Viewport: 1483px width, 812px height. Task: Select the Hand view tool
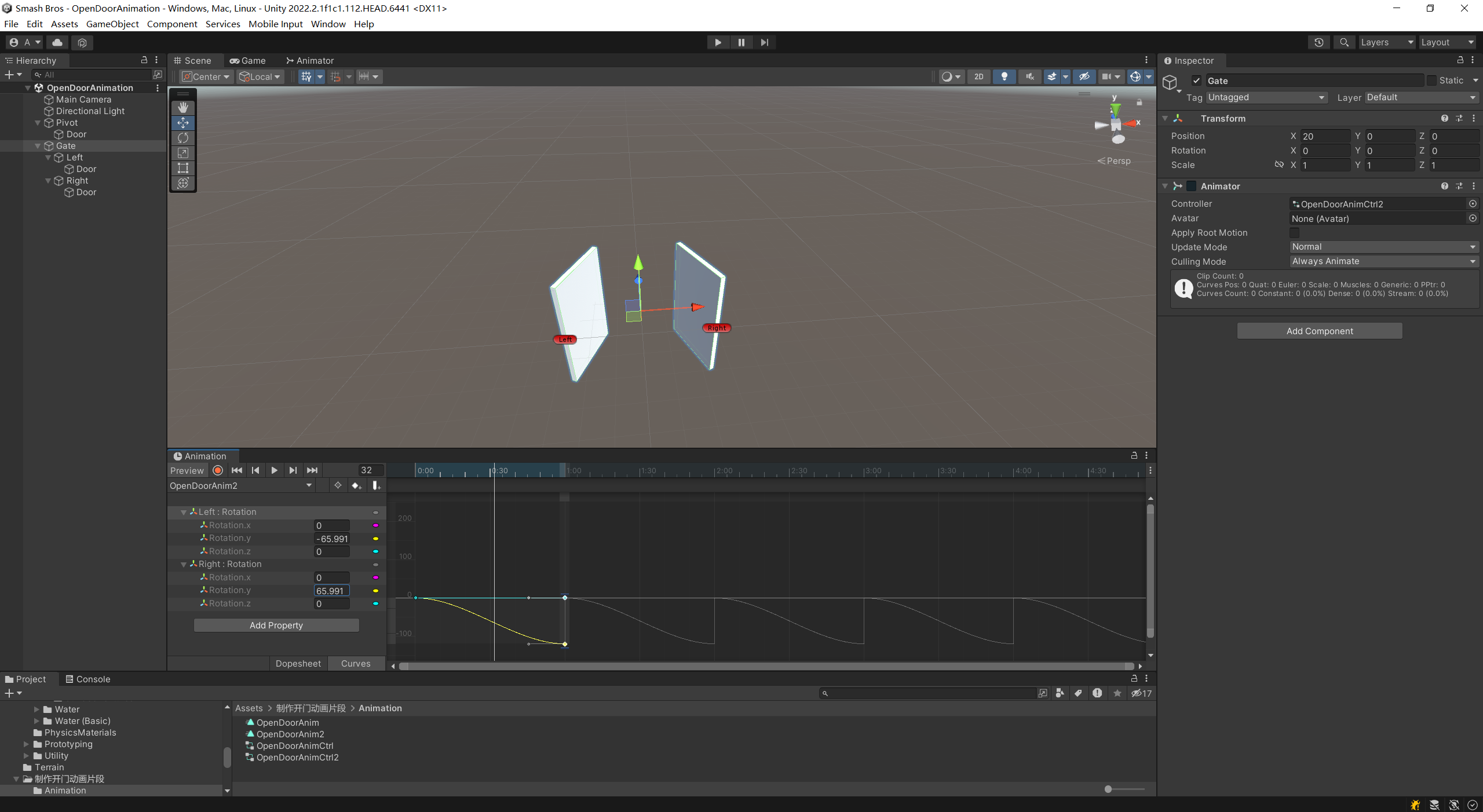point(183,108)
